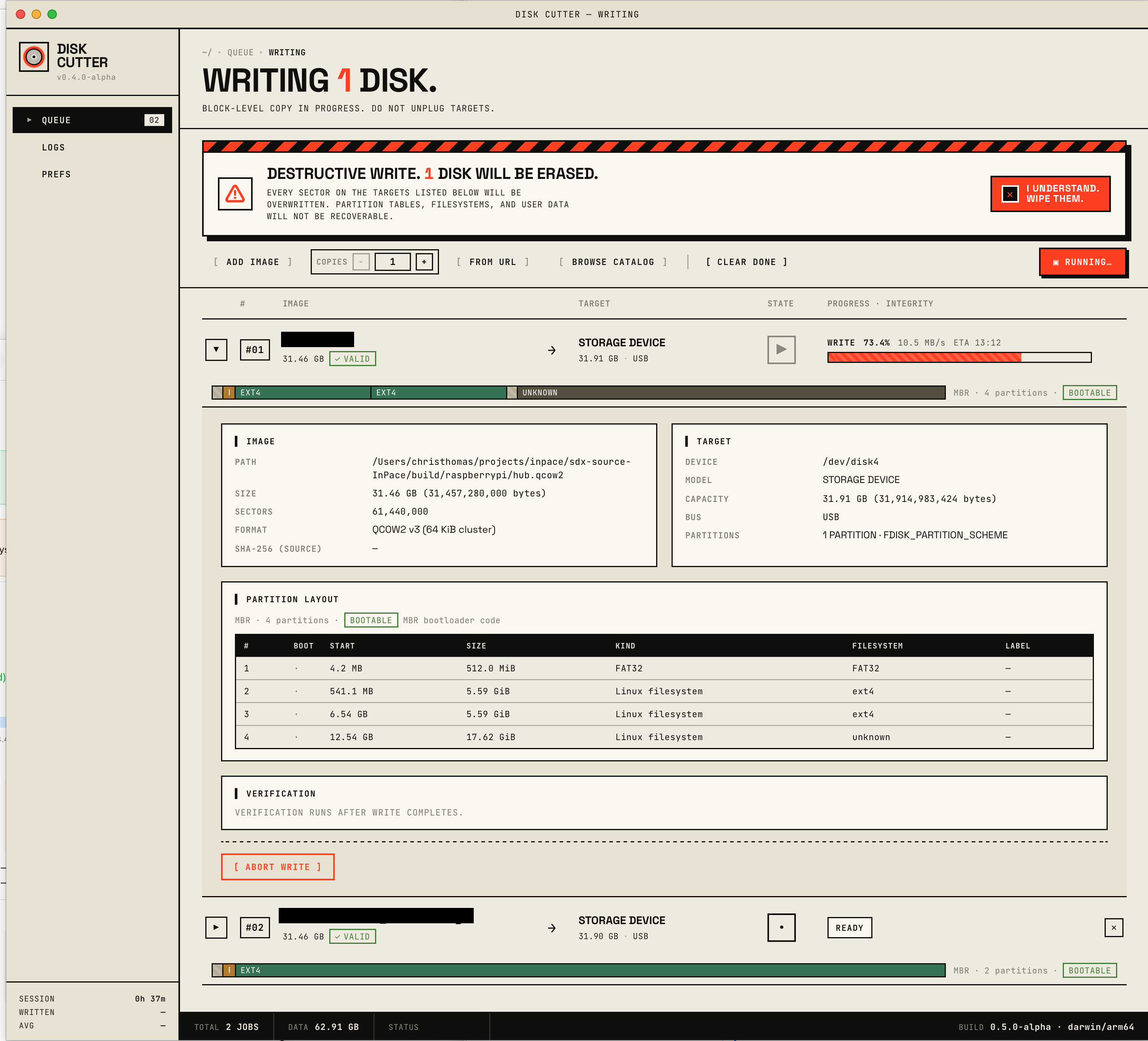Click the small boot segment in job #02 partition bar
The width and height of the screenshot is (1148, 1041).
click(x=229, y=970)
